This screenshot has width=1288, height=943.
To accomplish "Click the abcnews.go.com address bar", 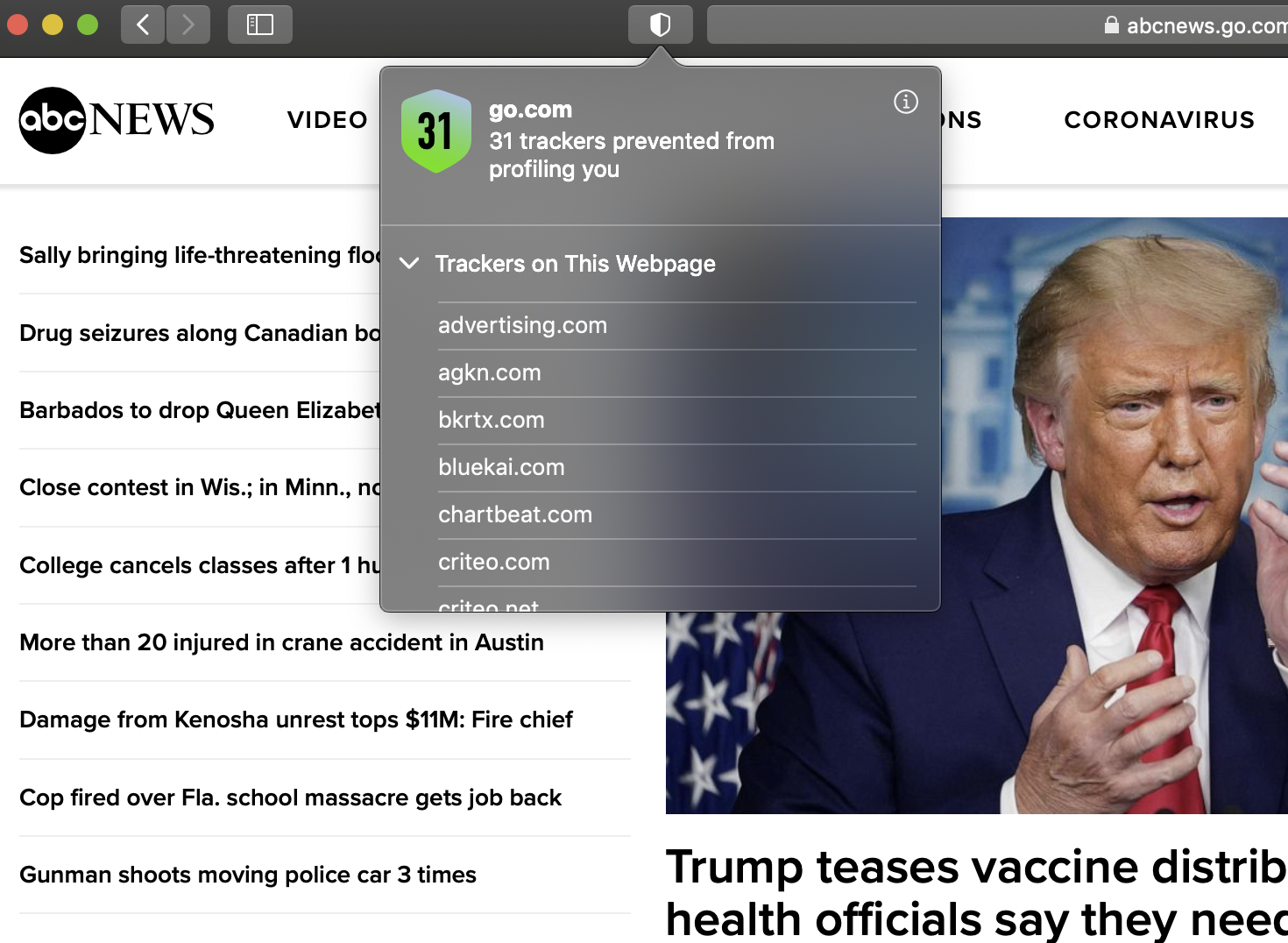I will point(997,25).
